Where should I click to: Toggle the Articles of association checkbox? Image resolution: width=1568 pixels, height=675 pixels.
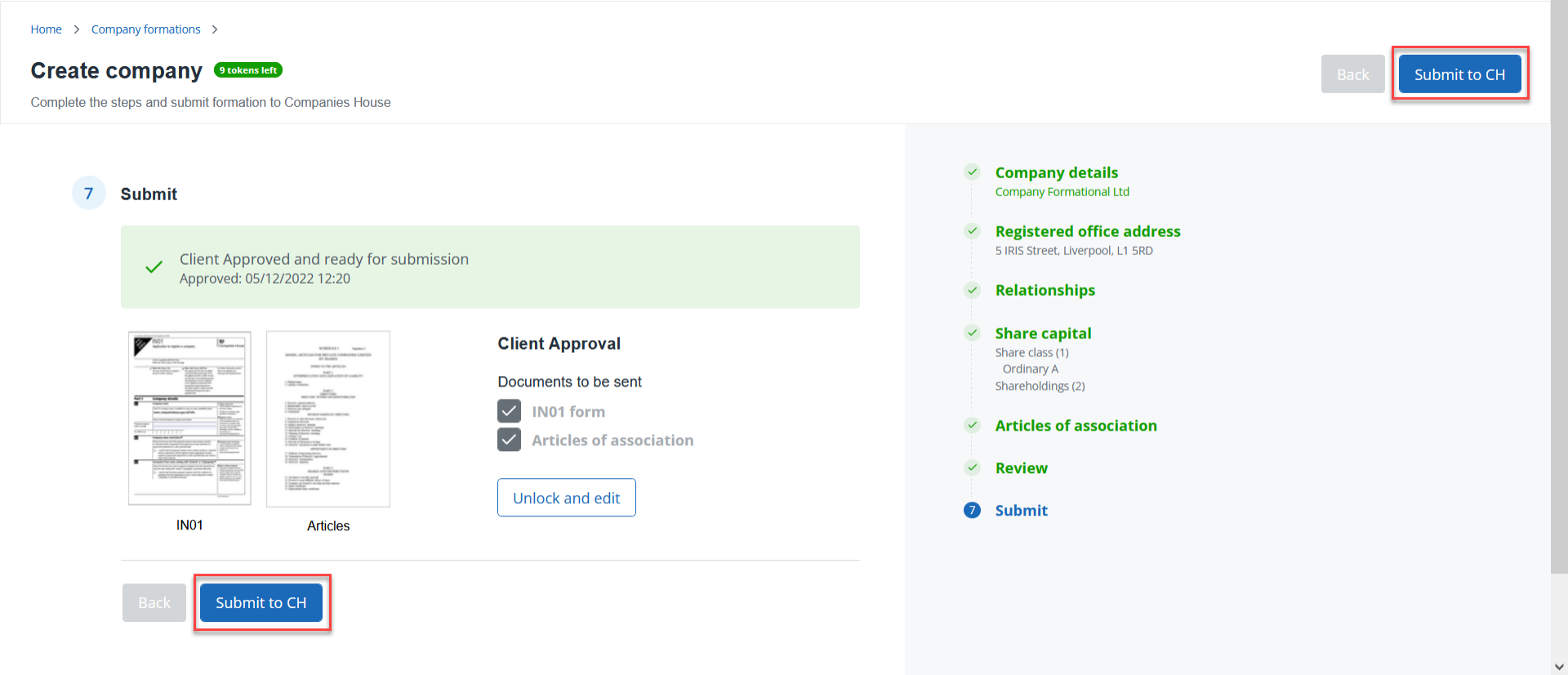pyautogui.click(x=509, y=440)
